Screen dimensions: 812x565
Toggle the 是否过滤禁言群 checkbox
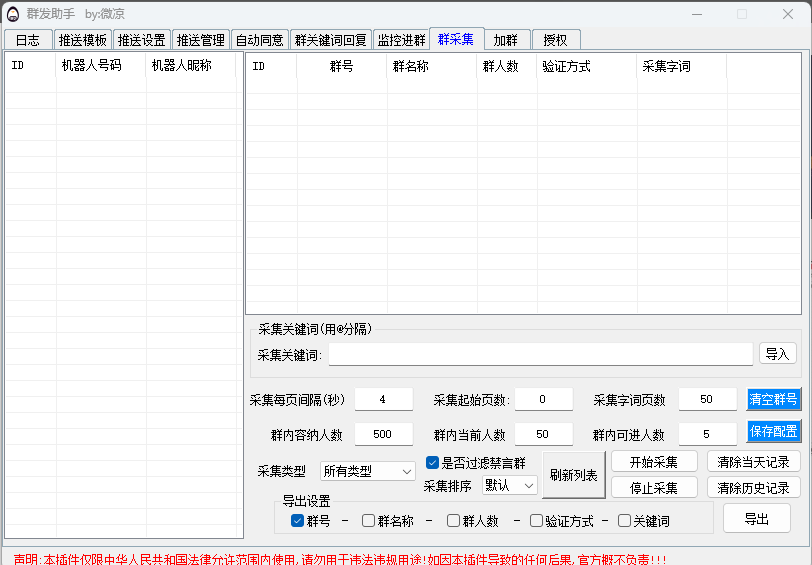click(x=433, y=463)
